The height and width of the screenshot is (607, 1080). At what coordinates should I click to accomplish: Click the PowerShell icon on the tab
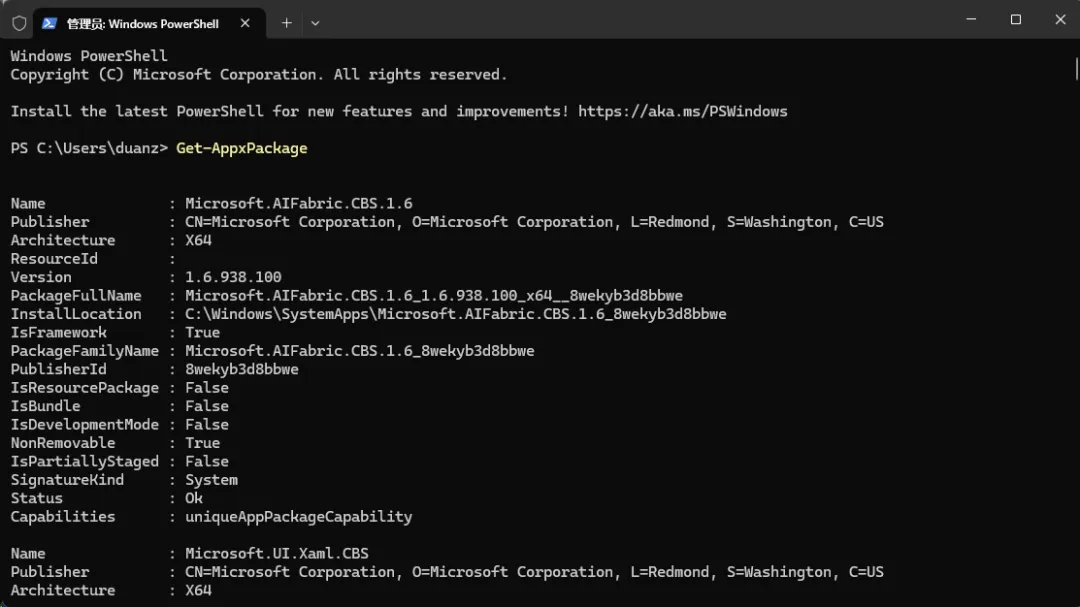click(x=49, y=23)
